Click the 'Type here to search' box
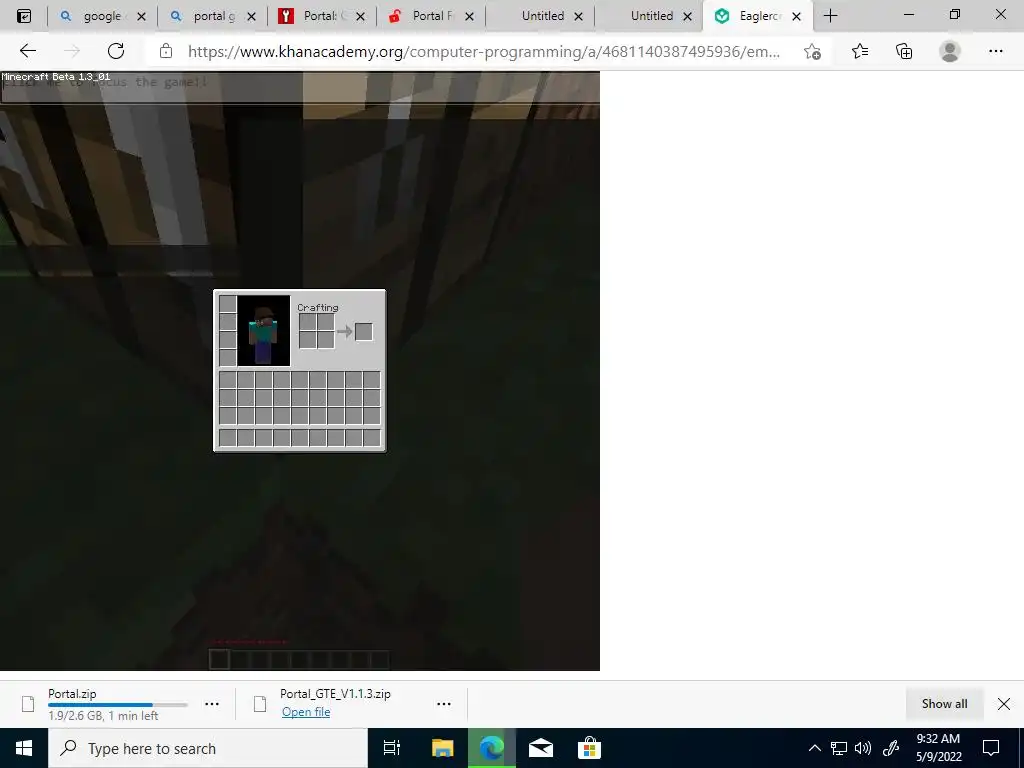This screenshot has height=768, width=1024. [x=208, y=748]
